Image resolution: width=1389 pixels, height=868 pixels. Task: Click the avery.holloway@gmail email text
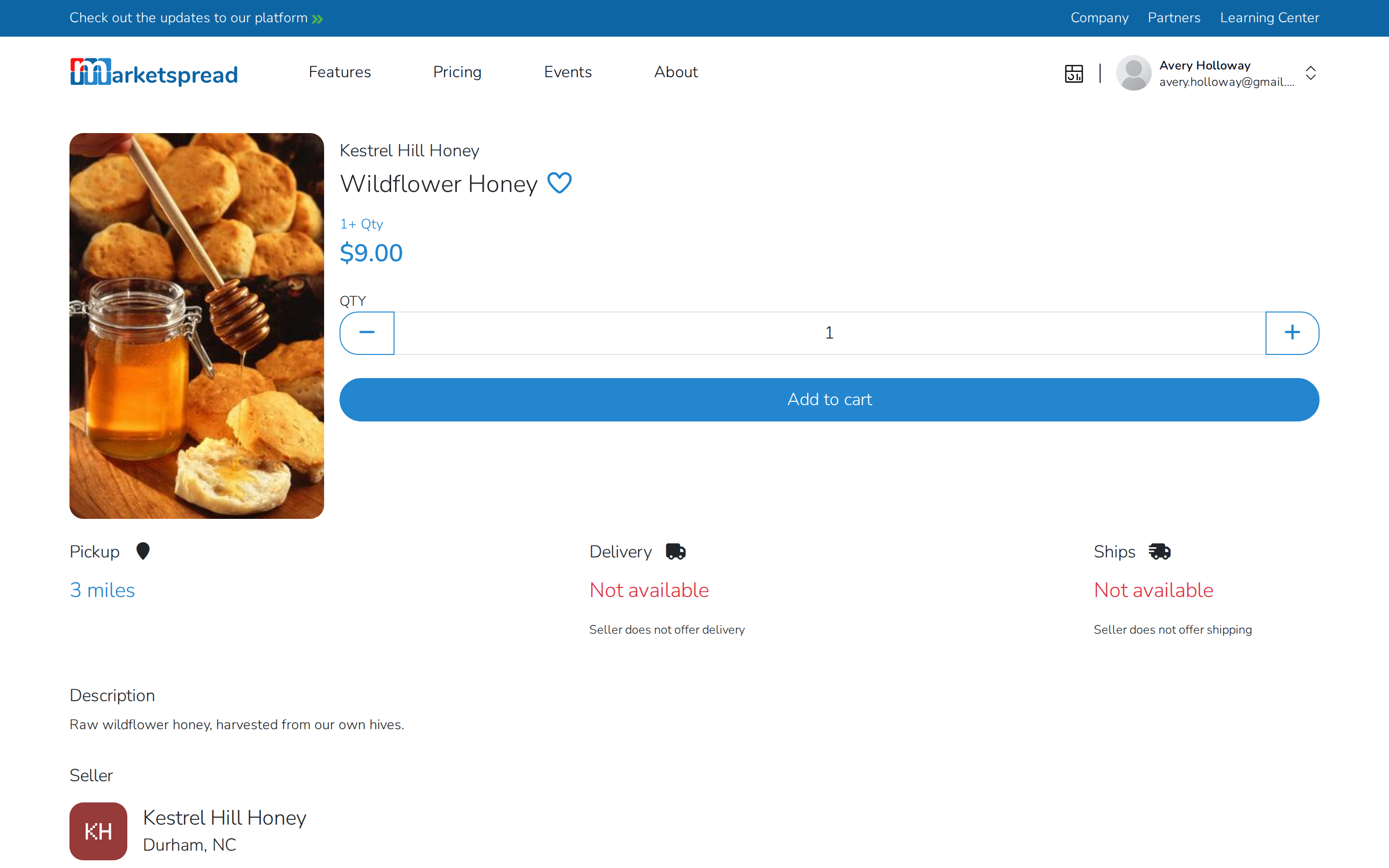point(1226,82)
